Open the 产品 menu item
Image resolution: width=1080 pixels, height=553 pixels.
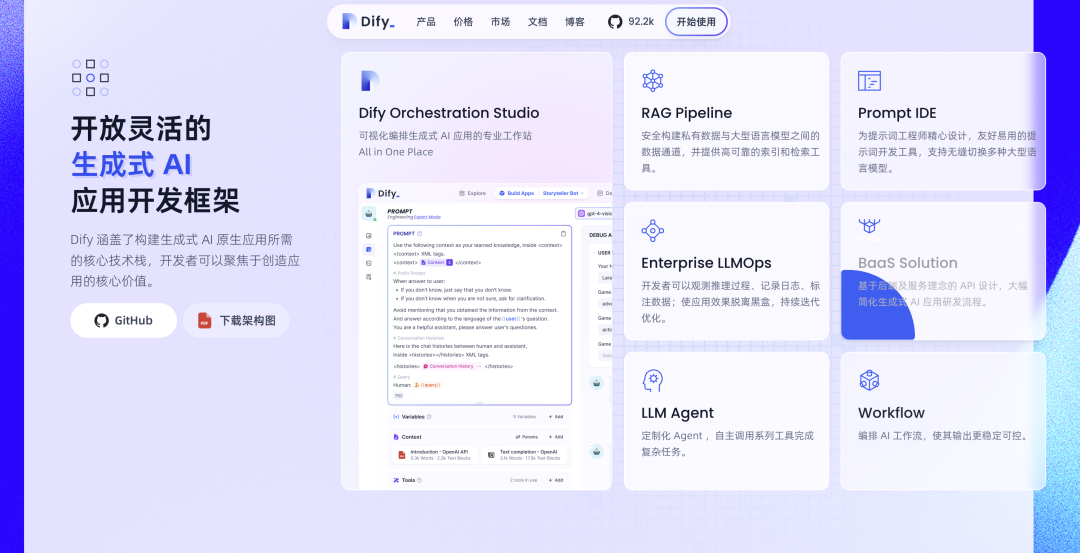426,21
